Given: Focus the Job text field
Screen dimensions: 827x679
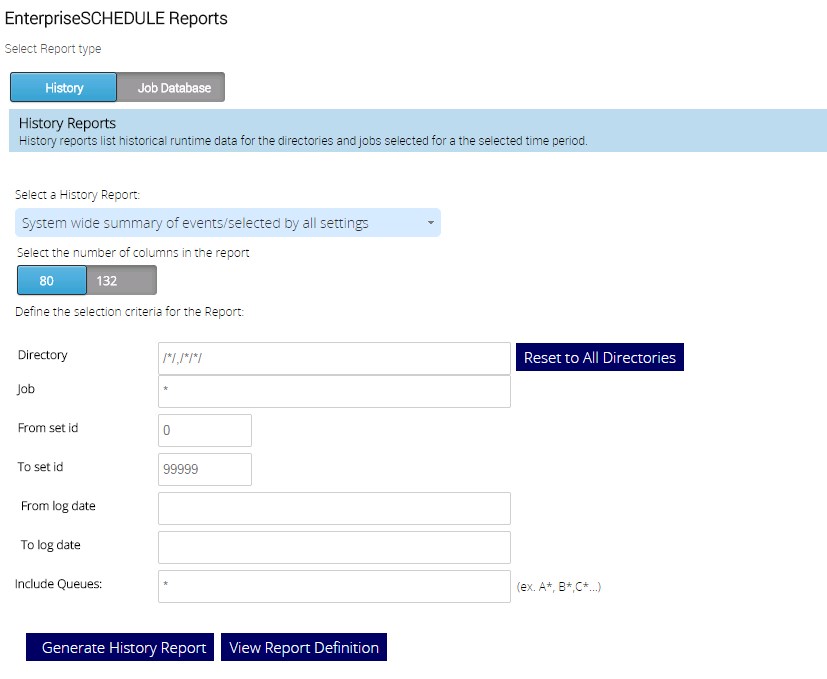Looking at the screenshot, I should pyautogui.click(x=334, y=391).
